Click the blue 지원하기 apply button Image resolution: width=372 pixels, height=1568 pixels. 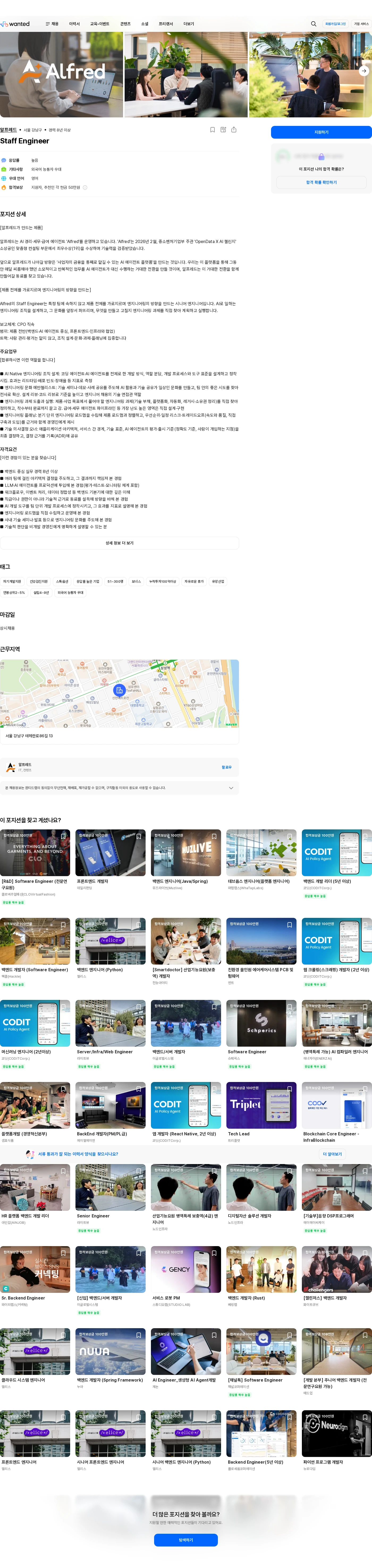(x=322, y=132)
